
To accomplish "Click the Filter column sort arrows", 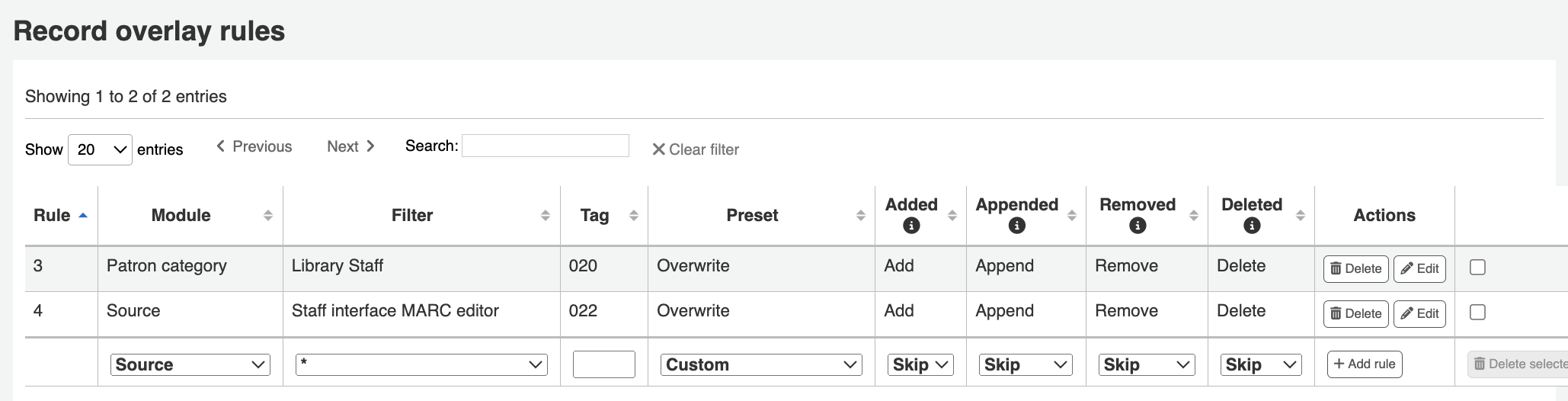I will [546, 216].
